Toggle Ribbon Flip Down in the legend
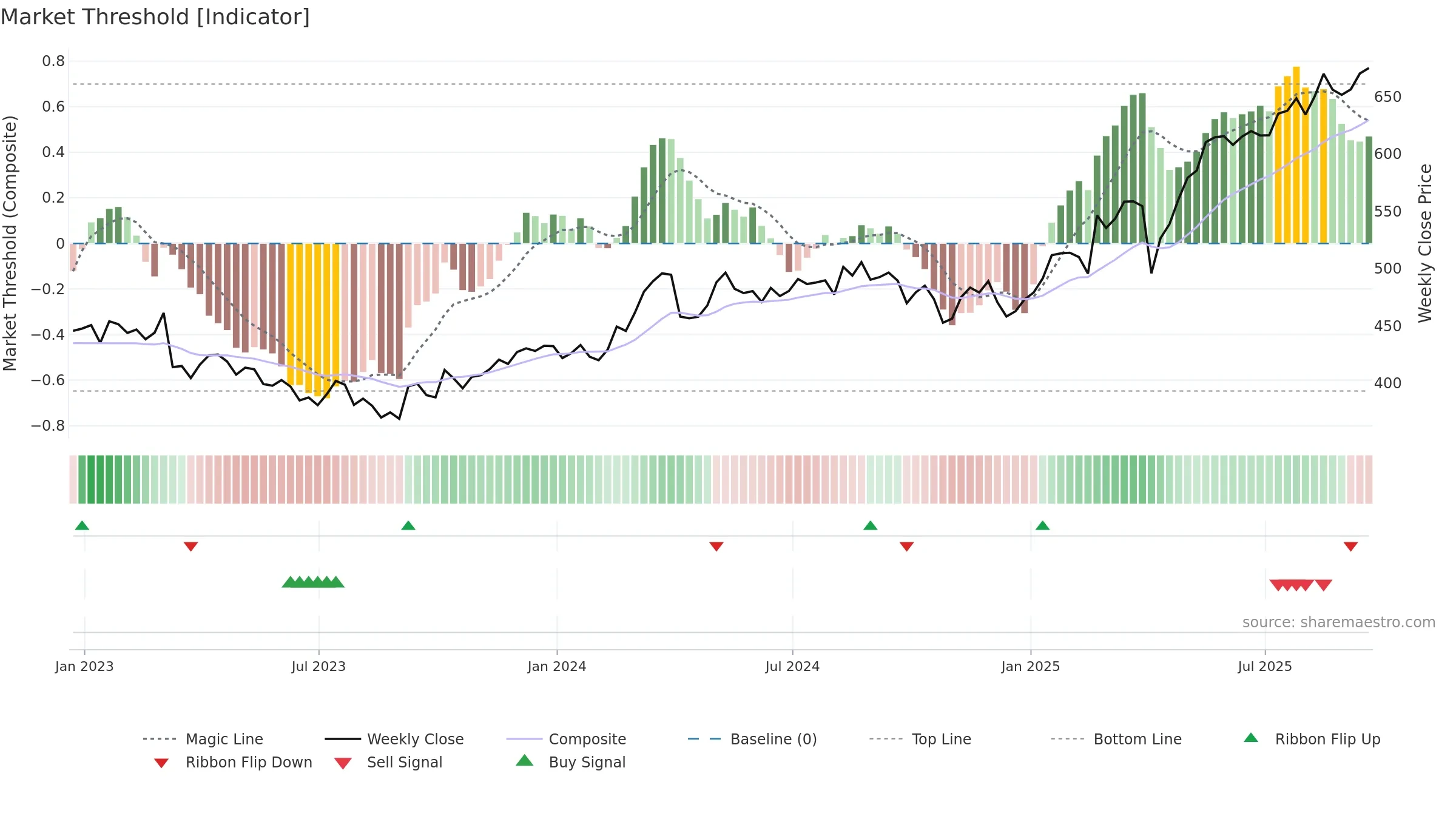The image size is (1456, 819). [233, 763]
